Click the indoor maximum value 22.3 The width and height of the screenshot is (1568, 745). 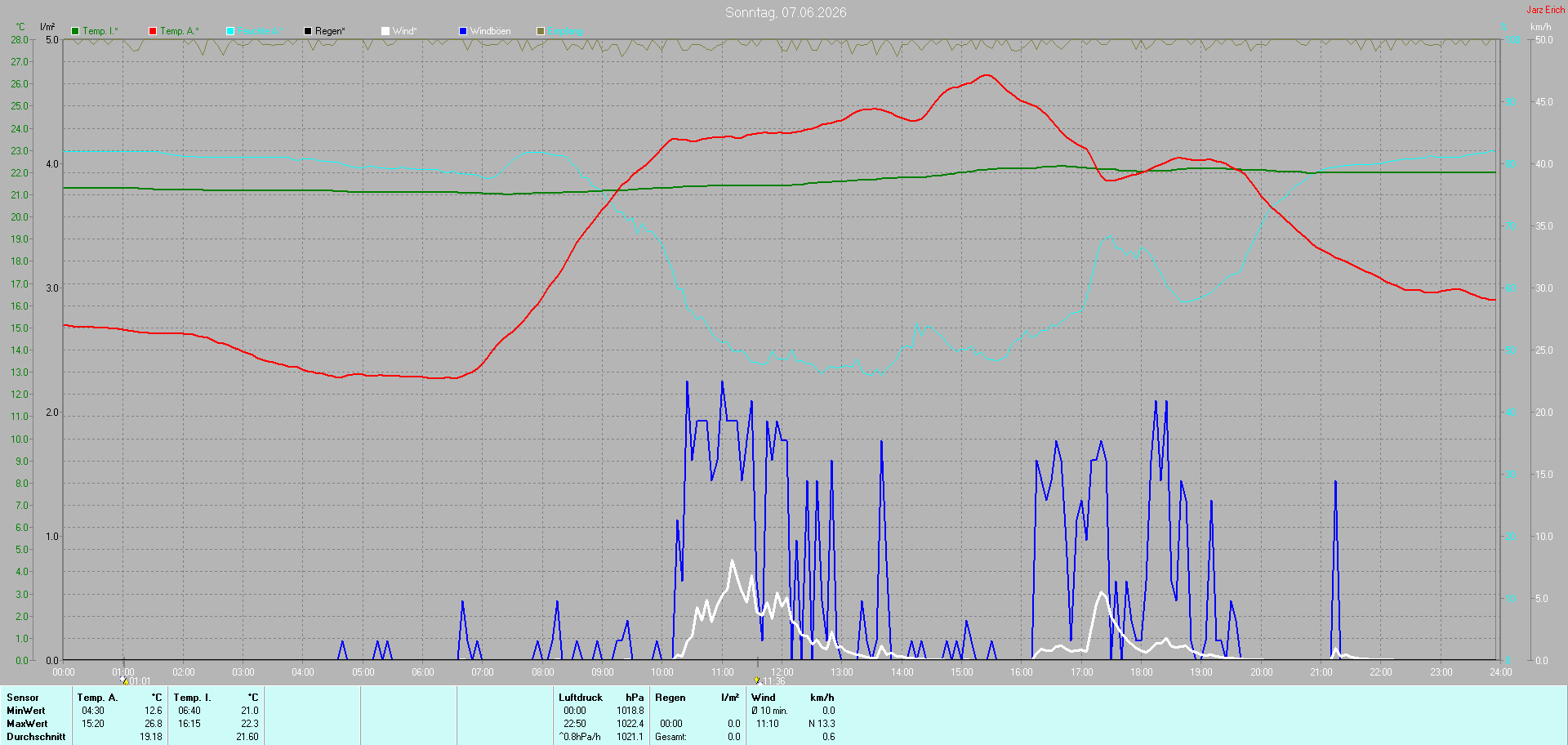250,724
